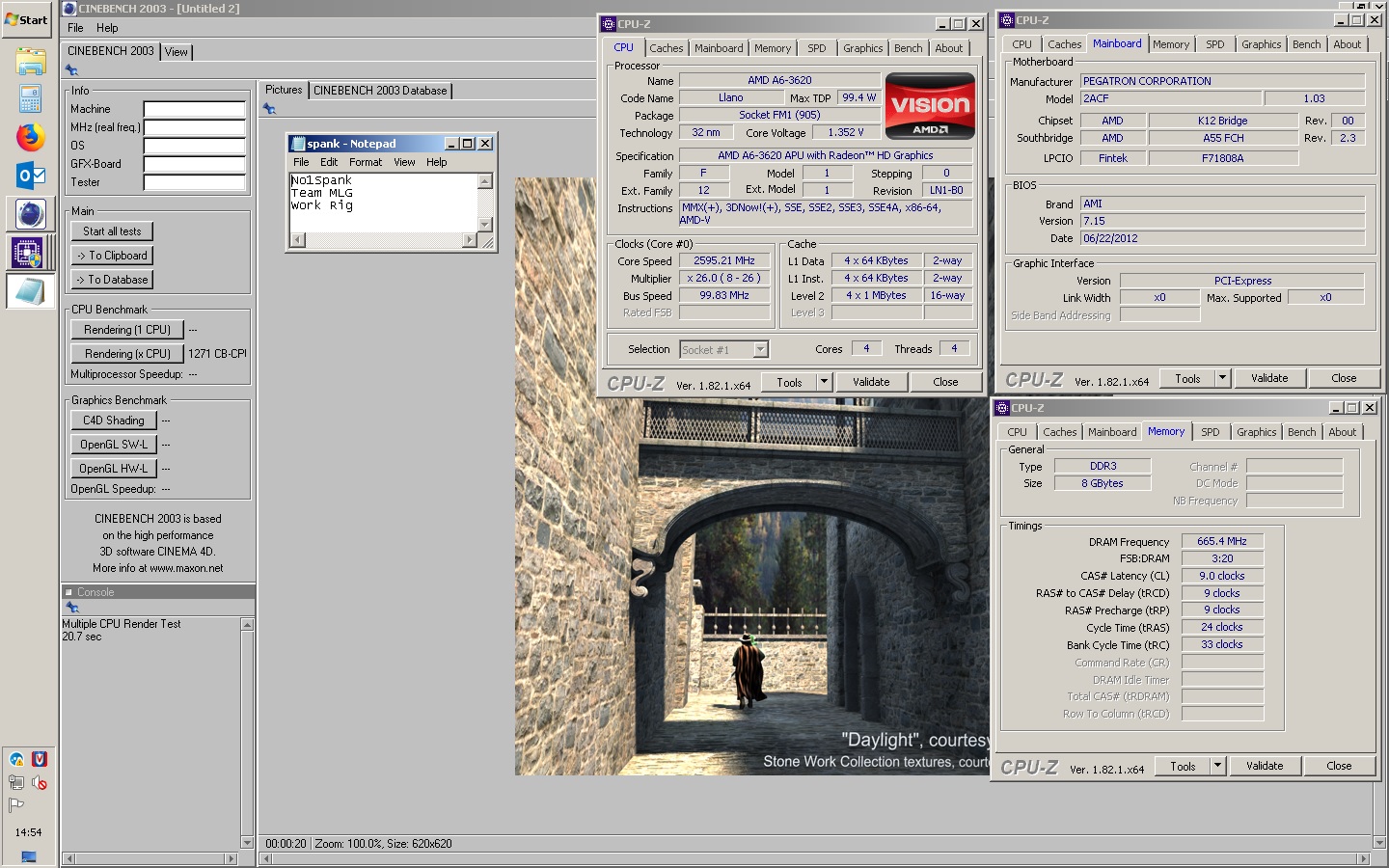1389x868 pixels.
Task: Open Help menu in CINEBENCH
Action: pyautogui.click(x=107, y=28)
